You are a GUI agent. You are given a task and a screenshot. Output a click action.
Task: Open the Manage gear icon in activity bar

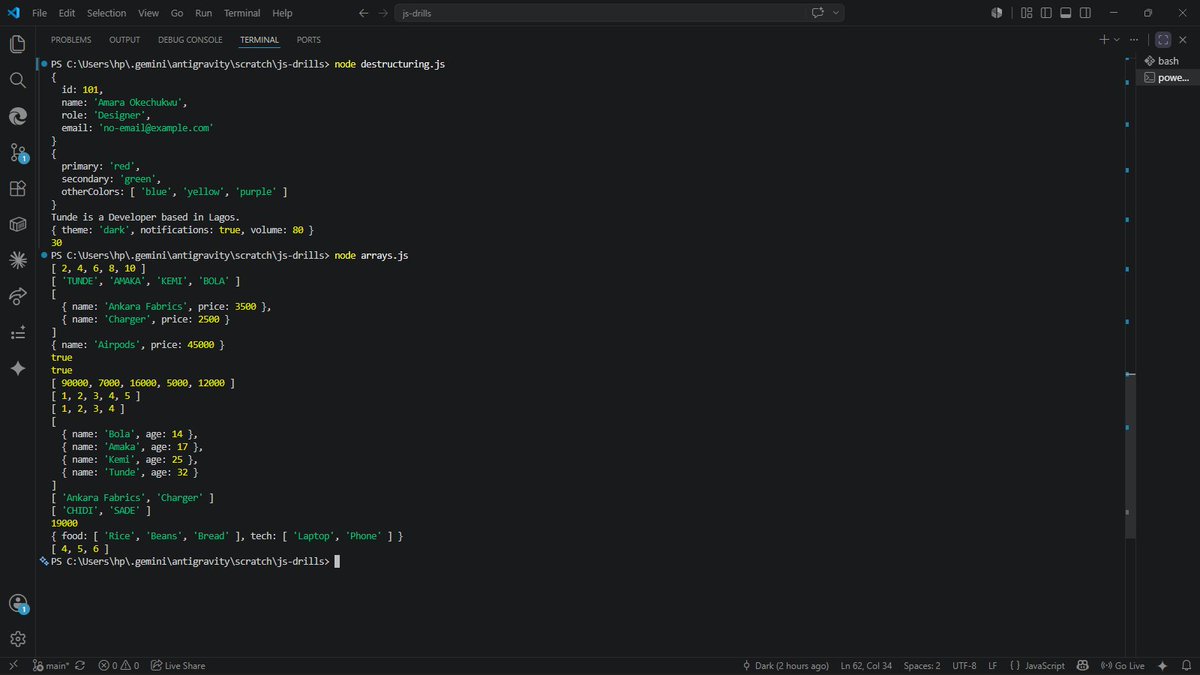click(x=17, y=639)
